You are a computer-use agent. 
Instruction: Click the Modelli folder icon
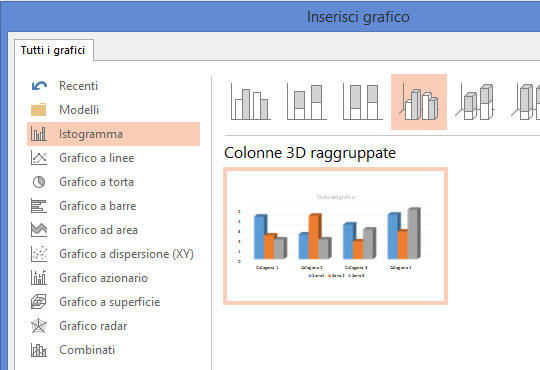[39, 110]
